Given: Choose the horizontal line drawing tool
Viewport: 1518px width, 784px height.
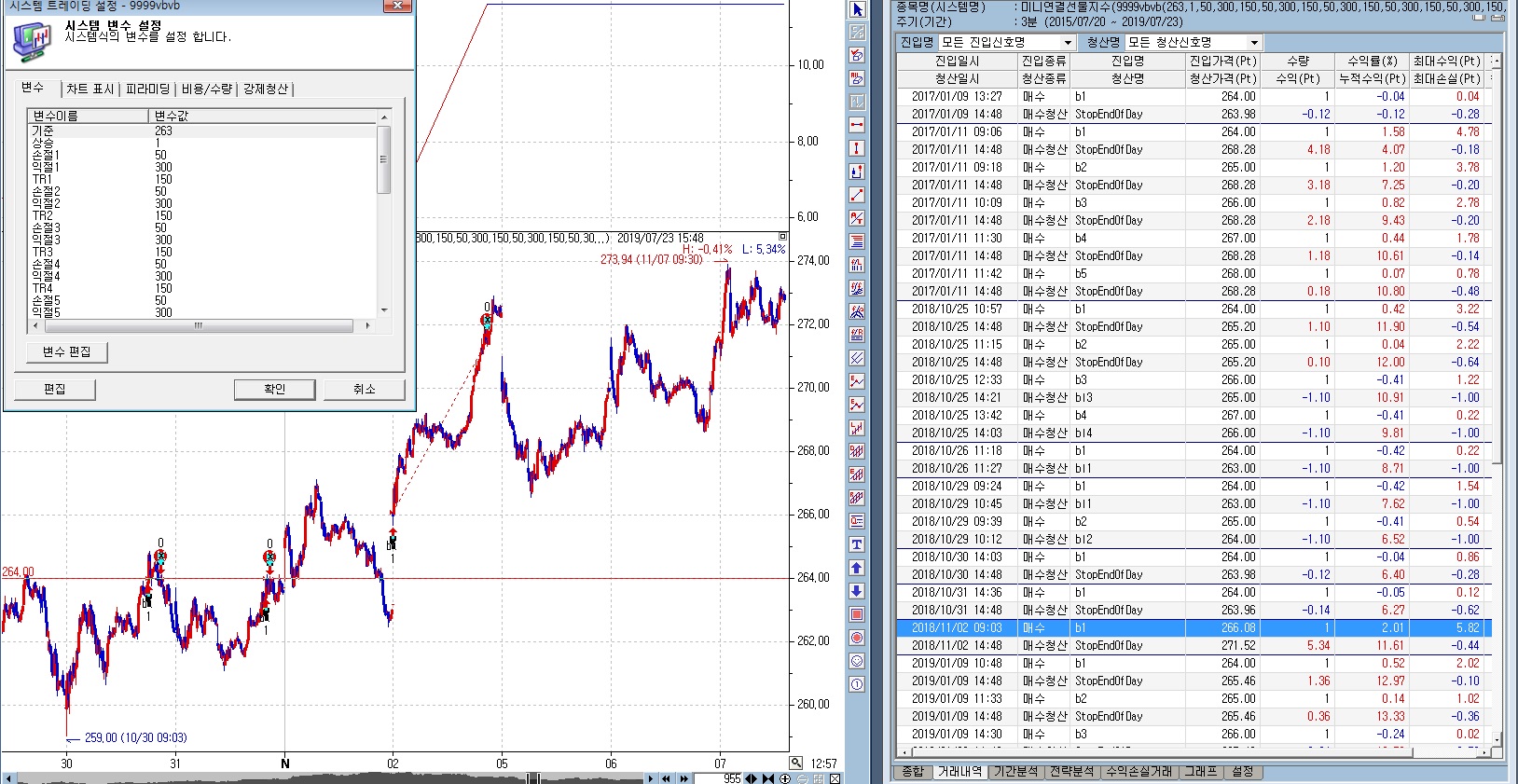Looking at the screenshot, I should point(857,125).
